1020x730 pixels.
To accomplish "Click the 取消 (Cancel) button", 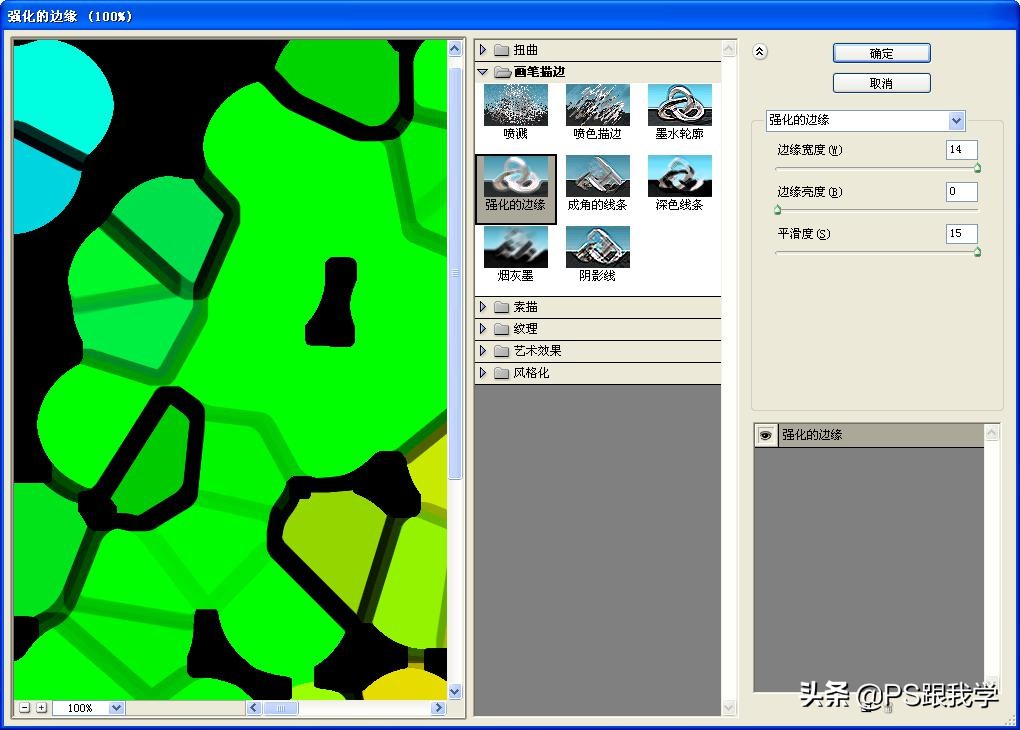I will point(881,83).
